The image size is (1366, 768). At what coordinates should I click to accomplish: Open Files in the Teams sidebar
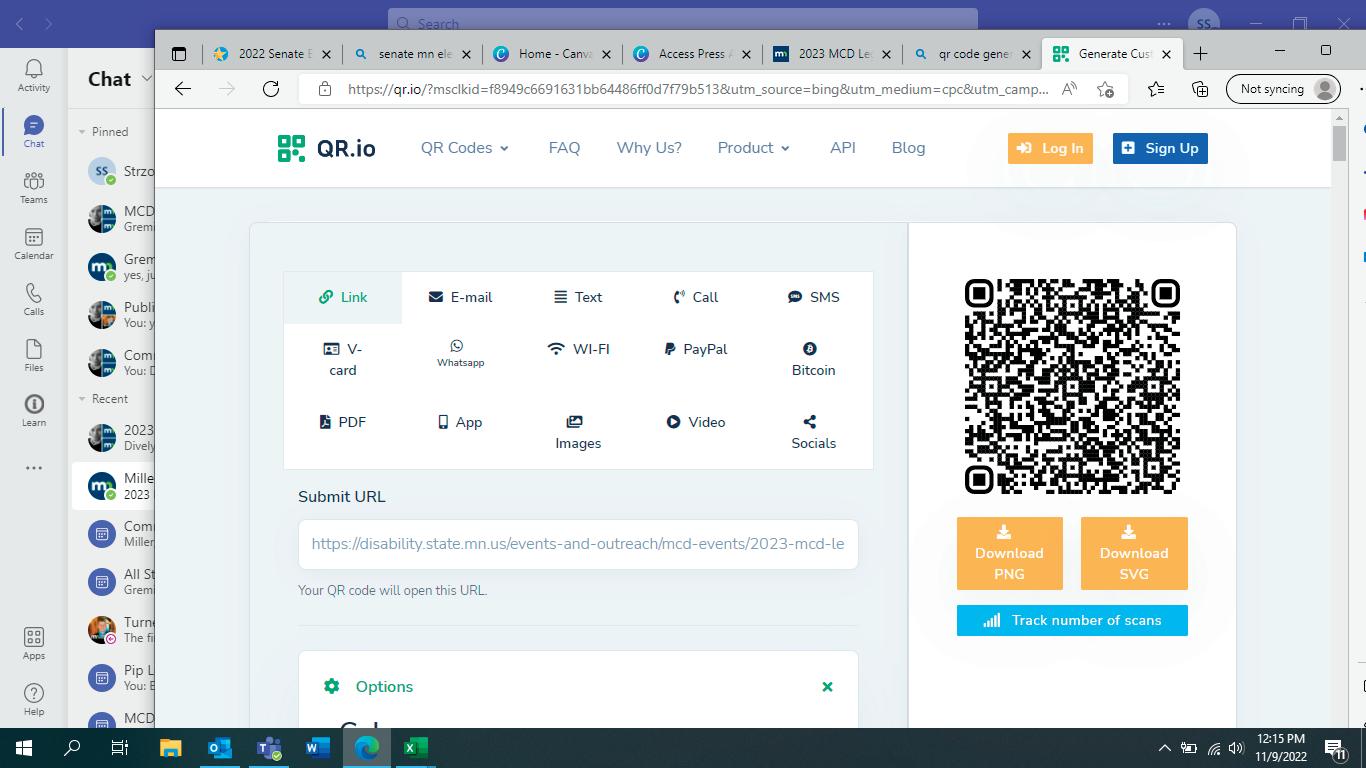pos(34,355)
